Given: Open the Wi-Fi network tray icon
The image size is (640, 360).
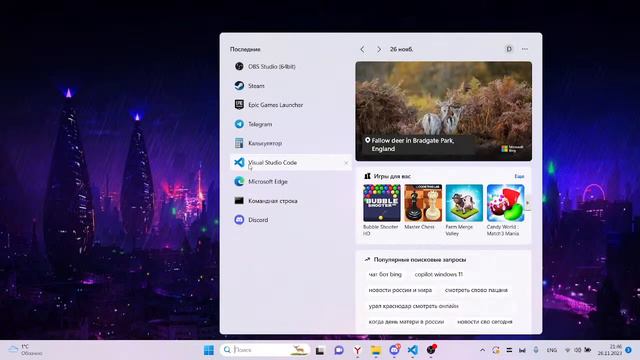Looking at the screenshot, I should point(567,350).
